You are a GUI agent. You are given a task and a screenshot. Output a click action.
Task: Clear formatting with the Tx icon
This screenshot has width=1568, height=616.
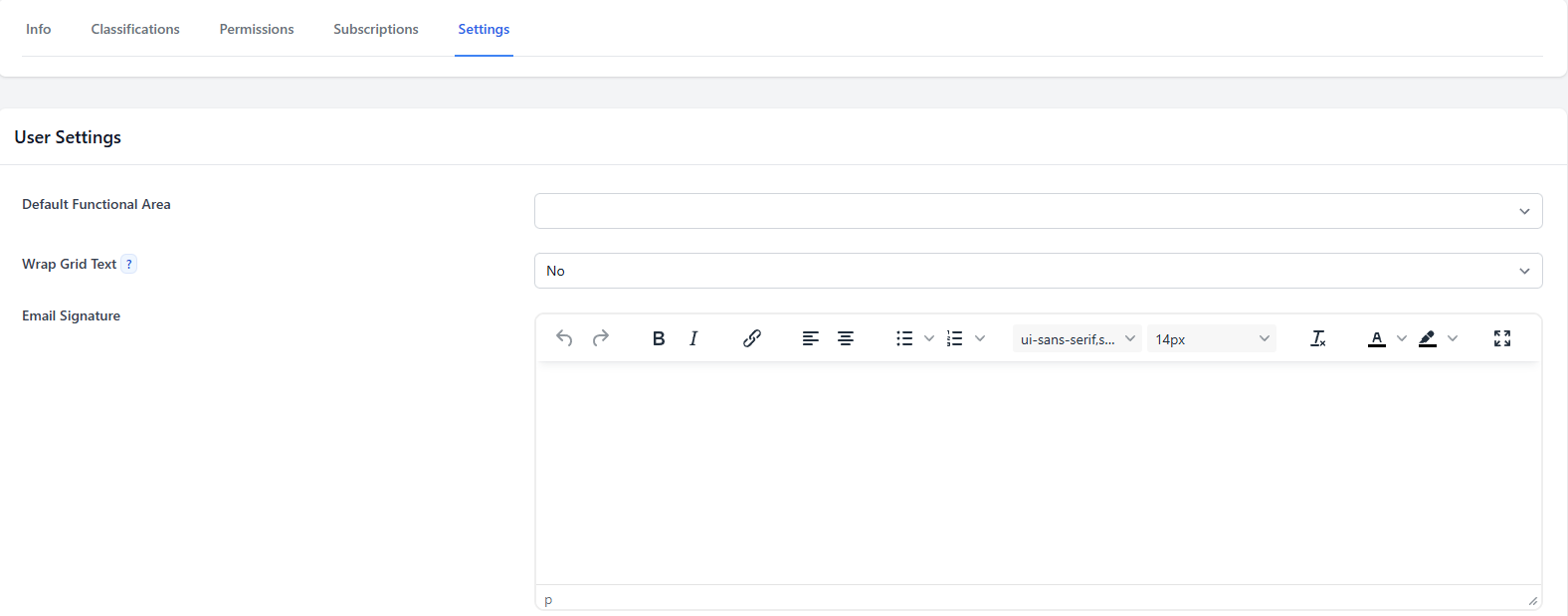1318,338
